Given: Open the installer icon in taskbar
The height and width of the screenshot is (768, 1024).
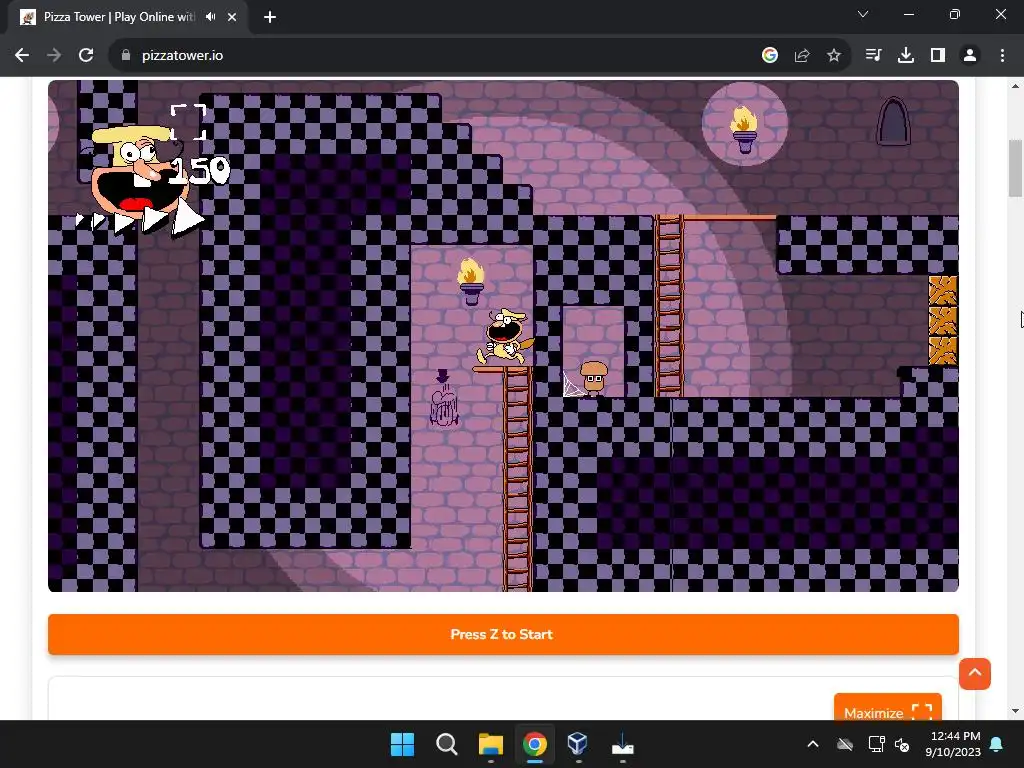Looking at the screenshot, I should (622, 744).
